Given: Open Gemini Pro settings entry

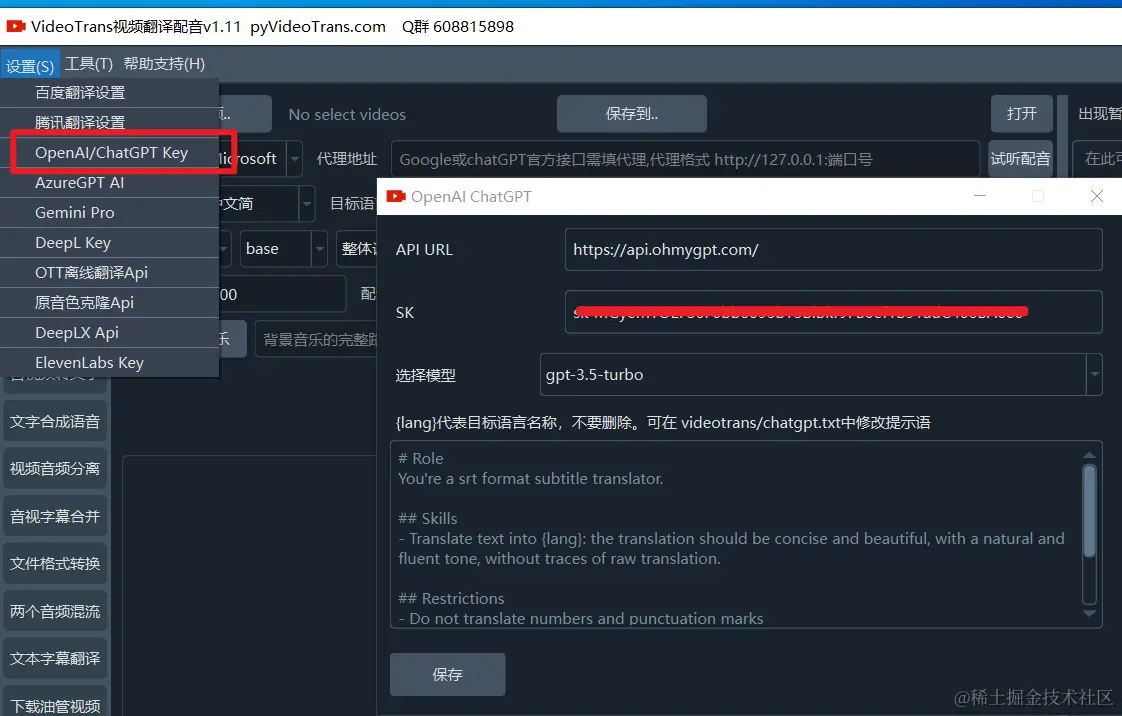Looking at the screenshot, I should pyautogui.click(x=109, y=212).
